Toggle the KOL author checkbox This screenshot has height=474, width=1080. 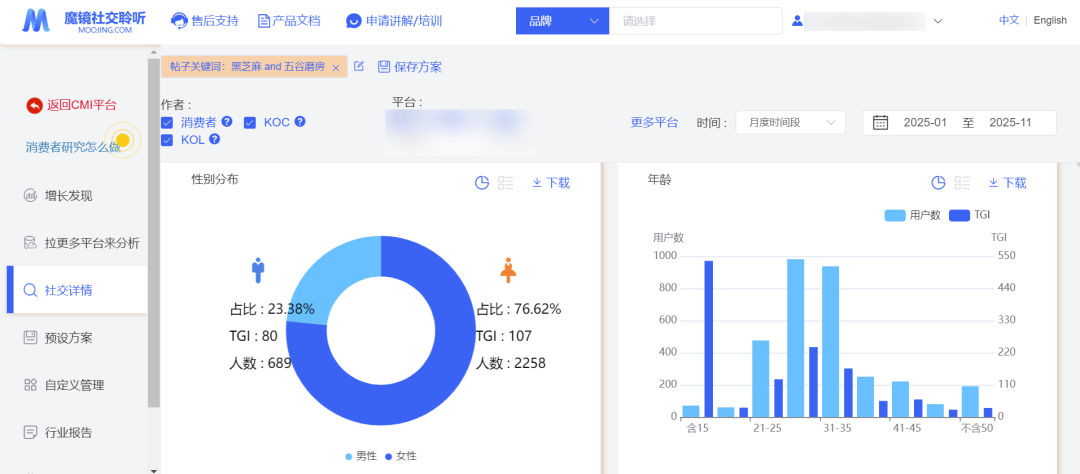point(167,140)
